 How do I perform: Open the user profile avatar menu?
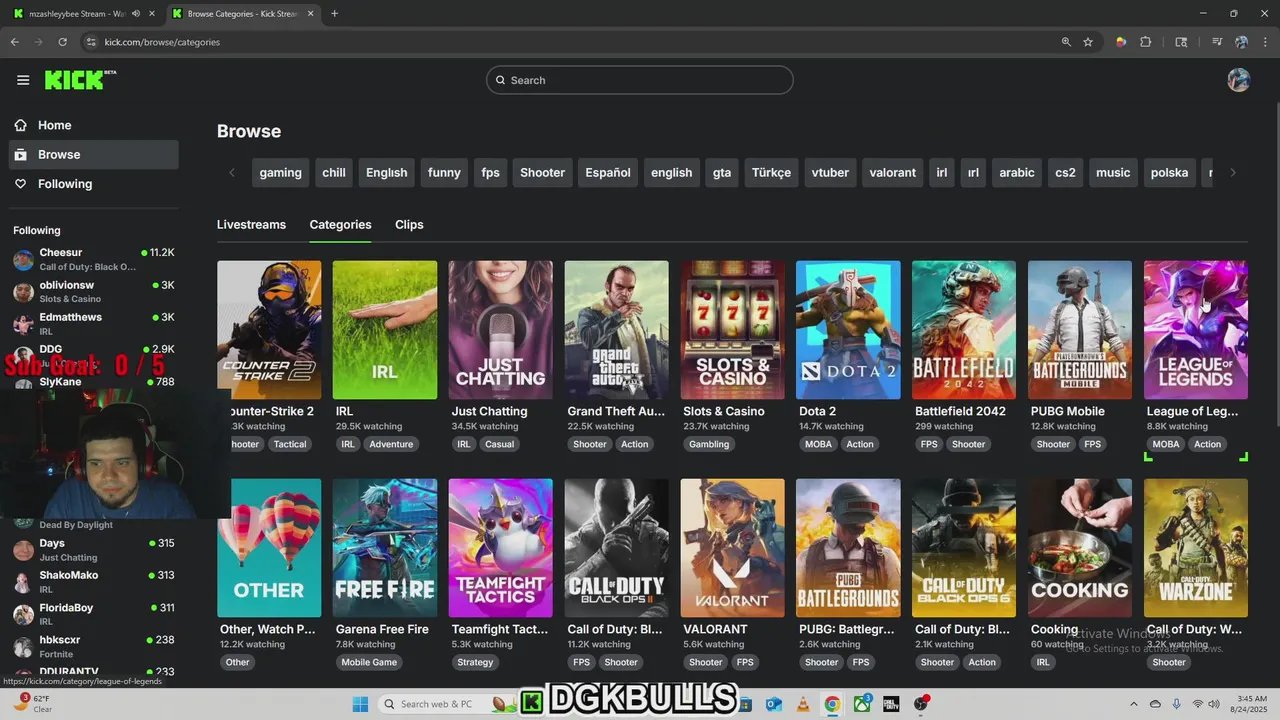coord(1238,80)
